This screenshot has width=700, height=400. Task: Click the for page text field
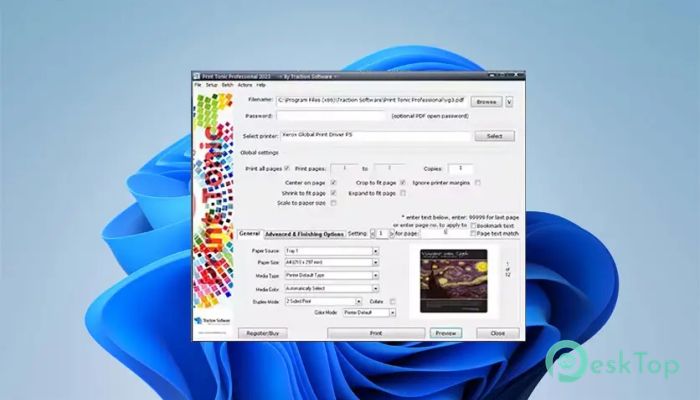point(444,233)
